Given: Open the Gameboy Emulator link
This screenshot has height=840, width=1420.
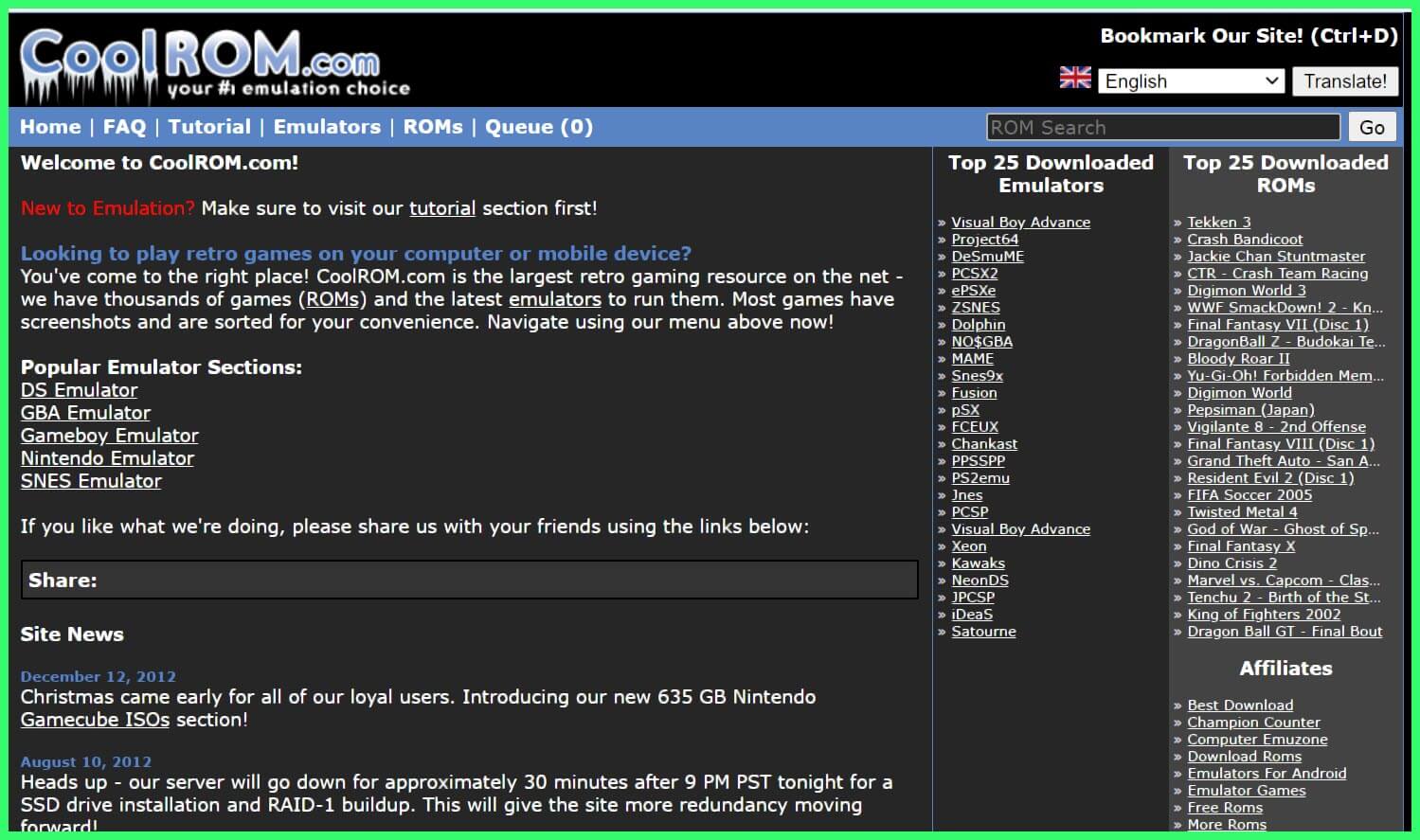Looking at the screenshot, I should tap(110, 436).
